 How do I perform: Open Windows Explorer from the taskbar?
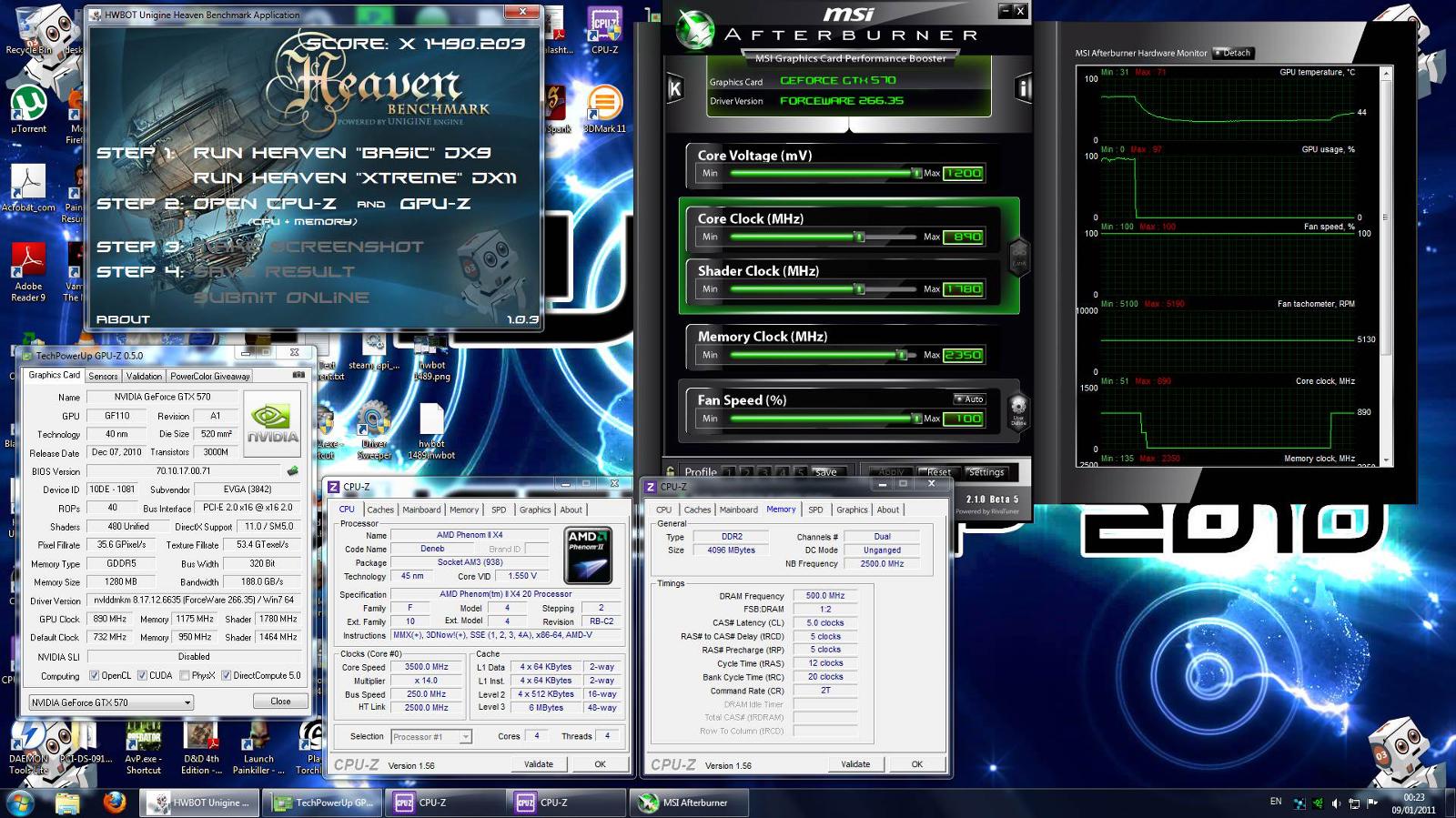(x=67, y=803)
